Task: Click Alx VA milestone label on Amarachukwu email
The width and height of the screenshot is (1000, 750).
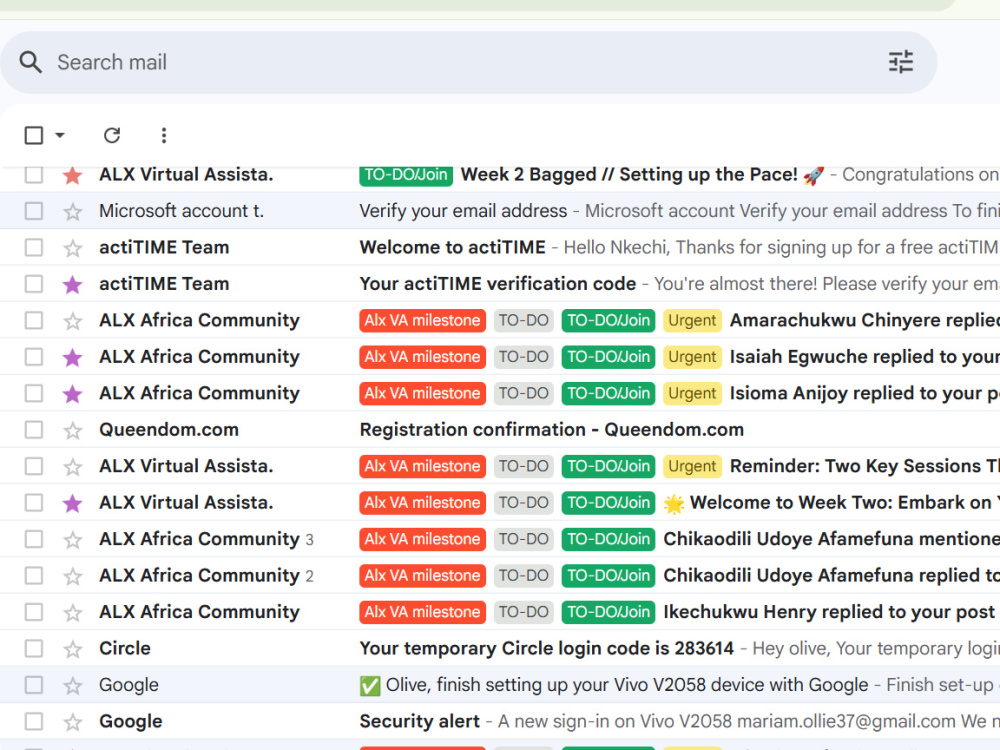Action: 422,320
